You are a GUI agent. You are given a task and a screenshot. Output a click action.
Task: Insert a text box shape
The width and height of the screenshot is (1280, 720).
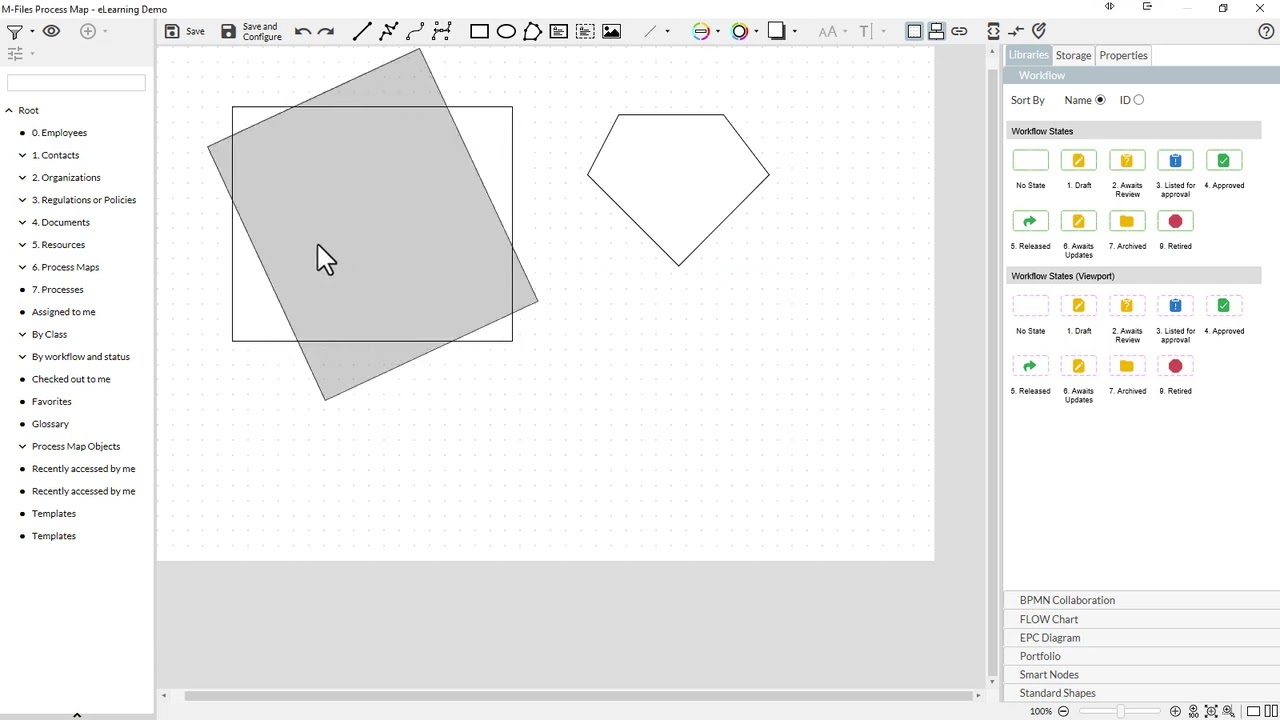click(x=559, y=32)
